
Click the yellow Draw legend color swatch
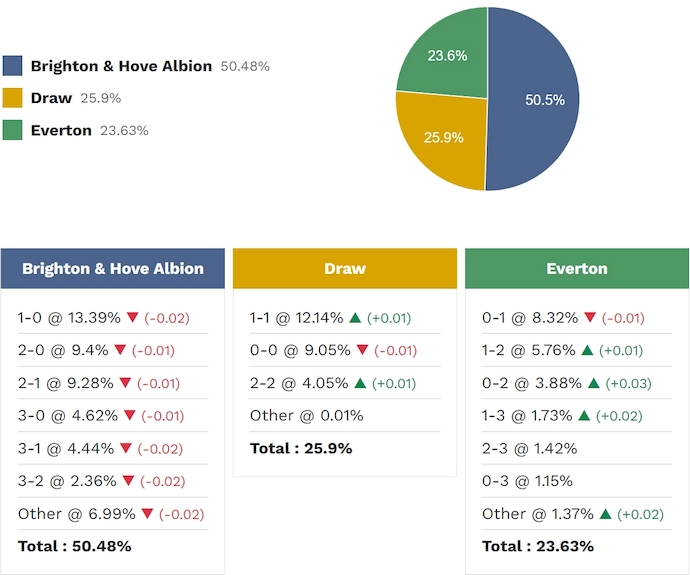click(x=13, y=98)
